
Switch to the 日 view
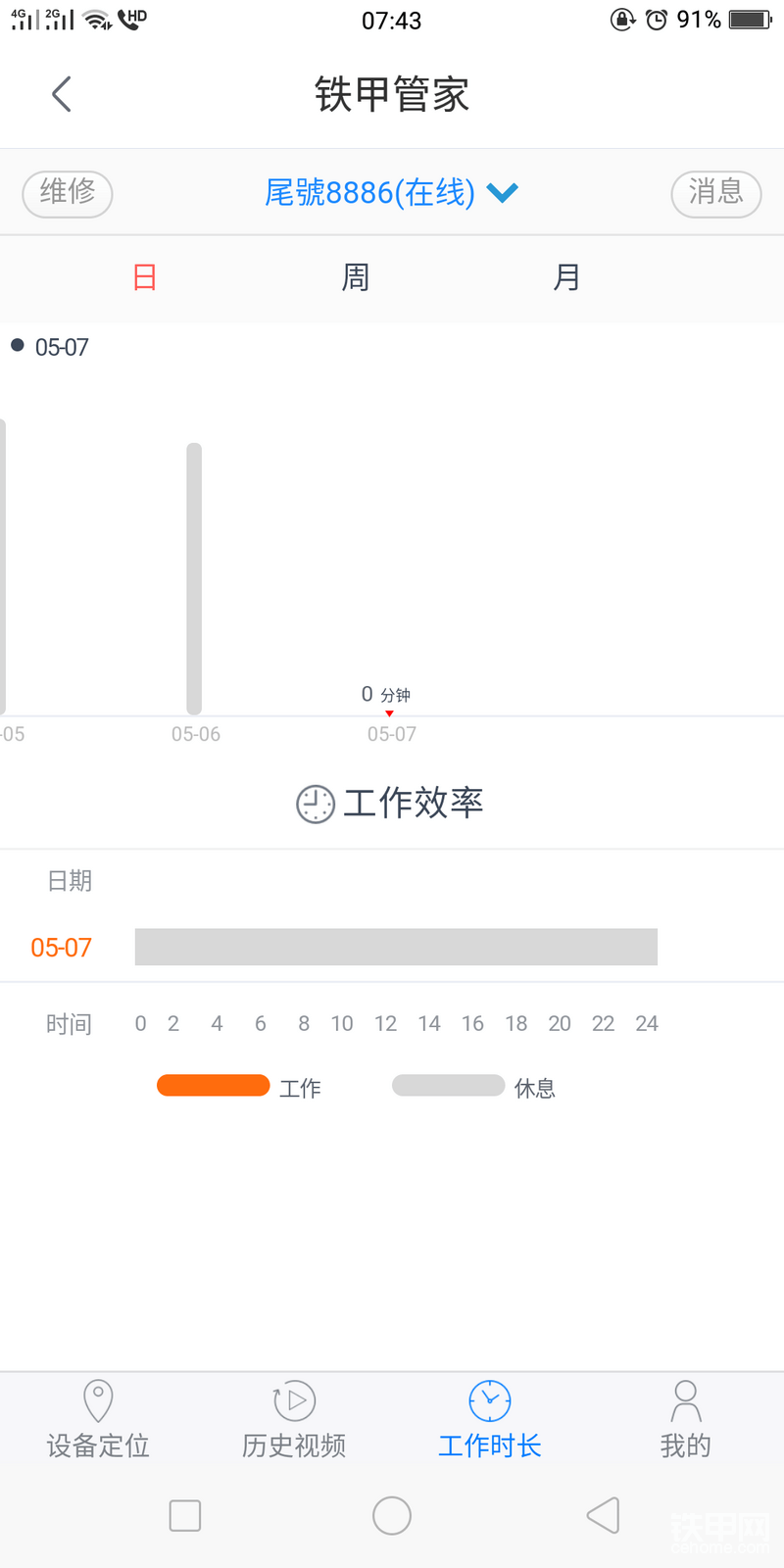click(x=145, y=277)
